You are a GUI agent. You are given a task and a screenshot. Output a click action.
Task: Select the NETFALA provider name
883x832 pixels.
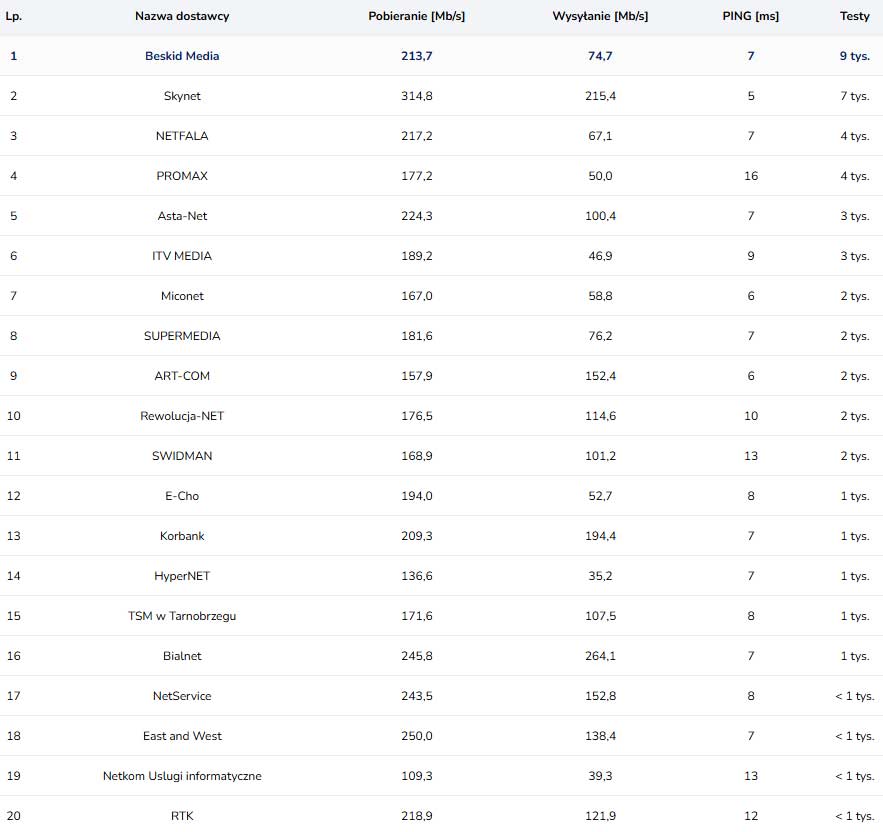(x=182, y=136)
